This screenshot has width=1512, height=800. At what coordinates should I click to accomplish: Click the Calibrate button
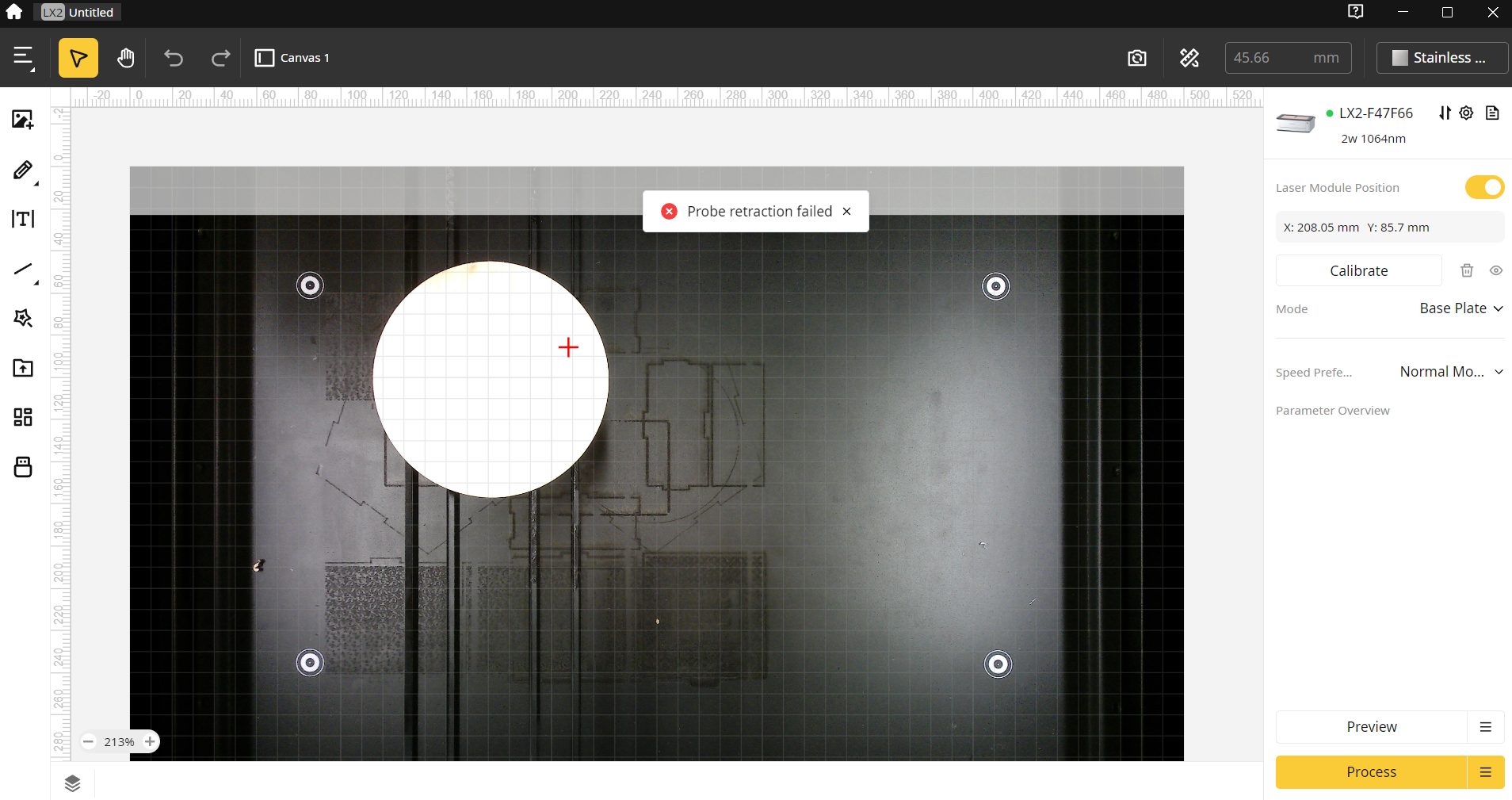tap(1358, 270)
